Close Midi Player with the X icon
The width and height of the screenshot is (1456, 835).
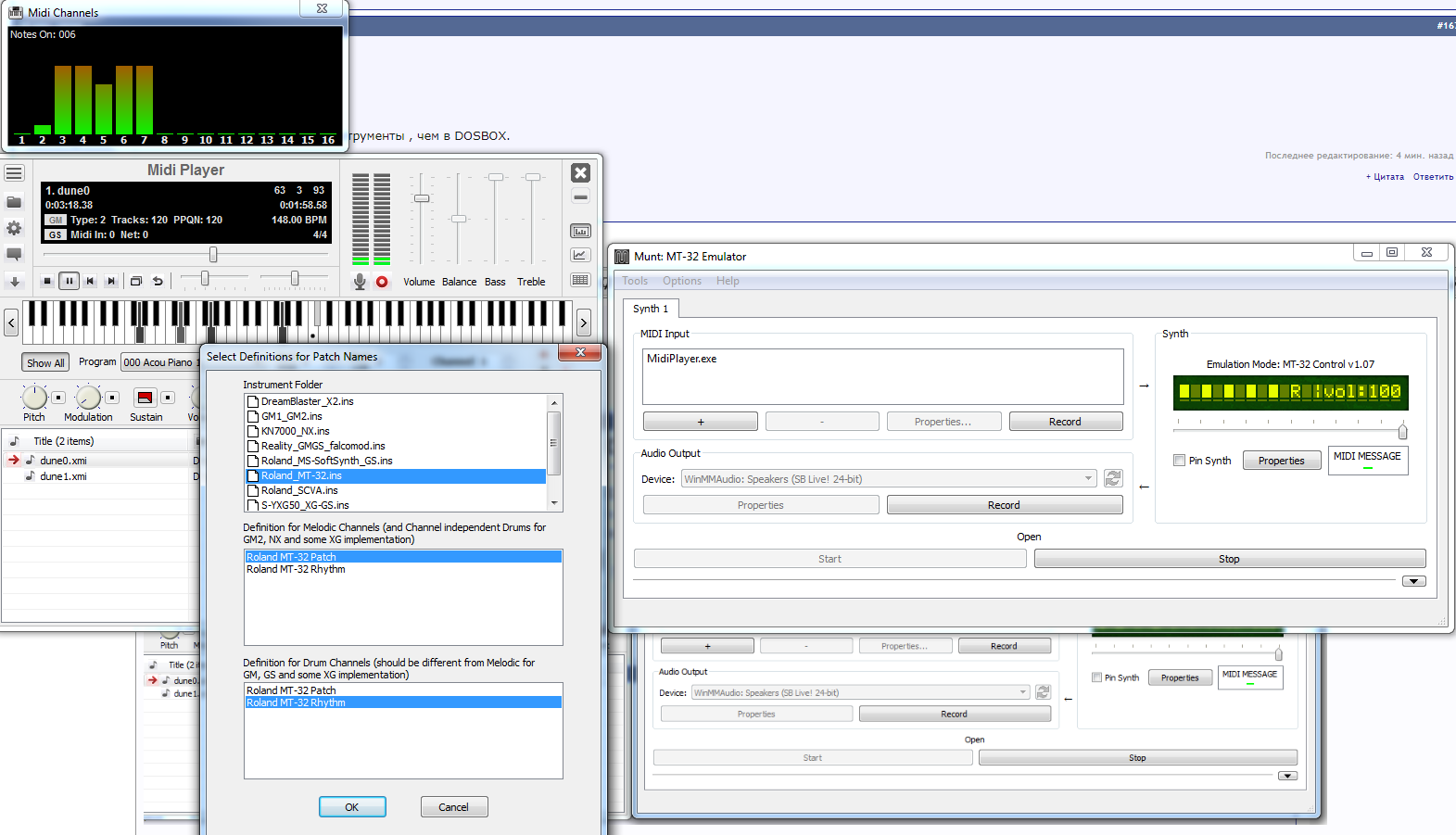click(x=580, y=172)
